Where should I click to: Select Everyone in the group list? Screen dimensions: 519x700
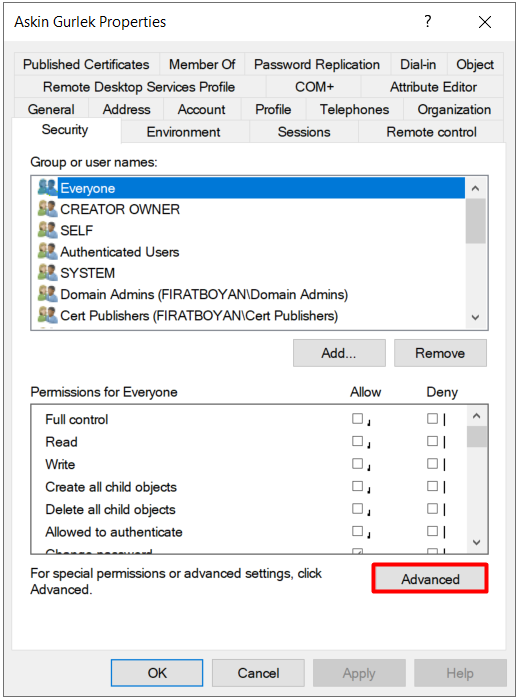coord(251,188)
